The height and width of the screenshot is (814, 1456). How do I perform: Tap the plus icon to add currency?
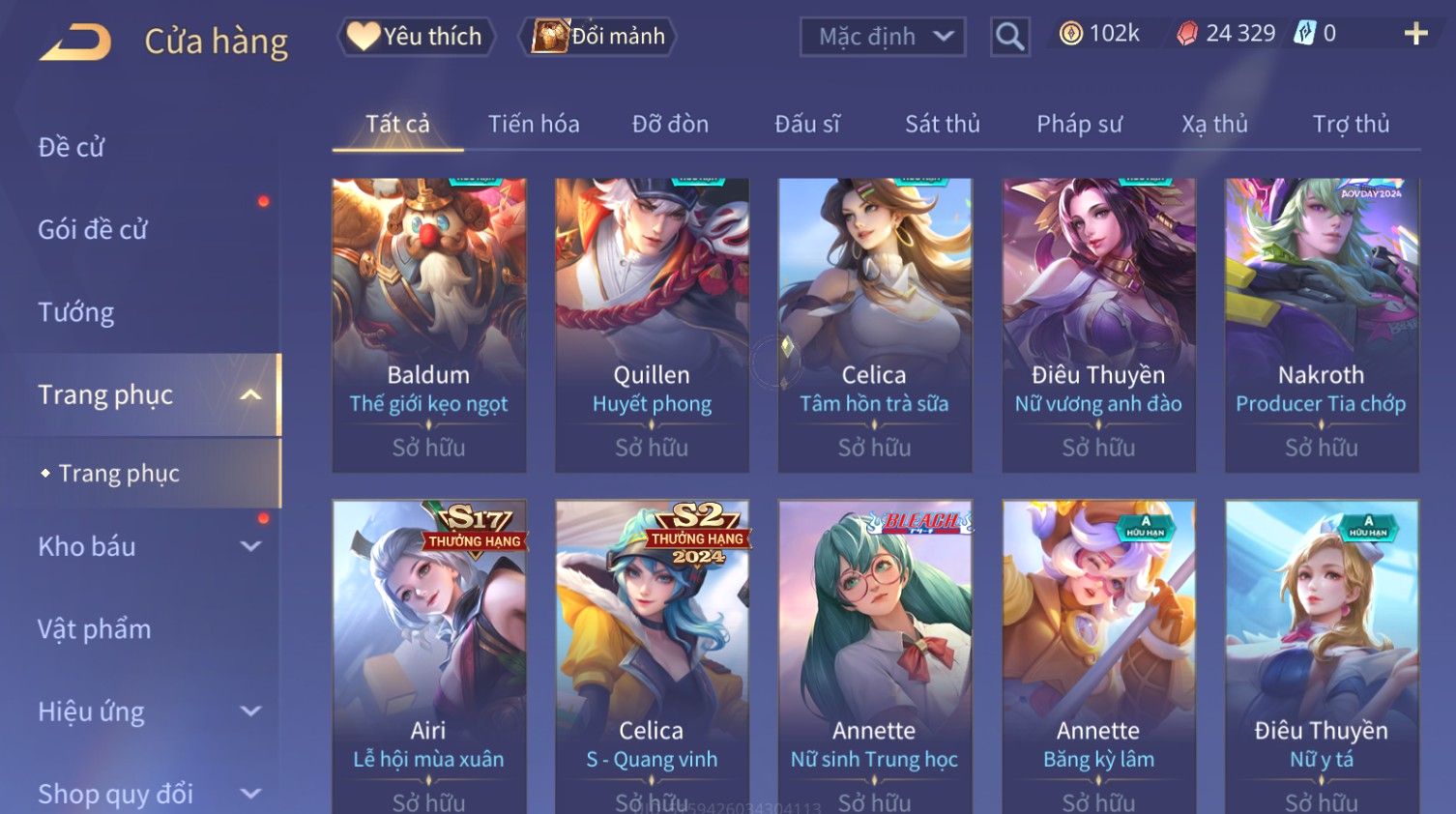(1415, 34)
